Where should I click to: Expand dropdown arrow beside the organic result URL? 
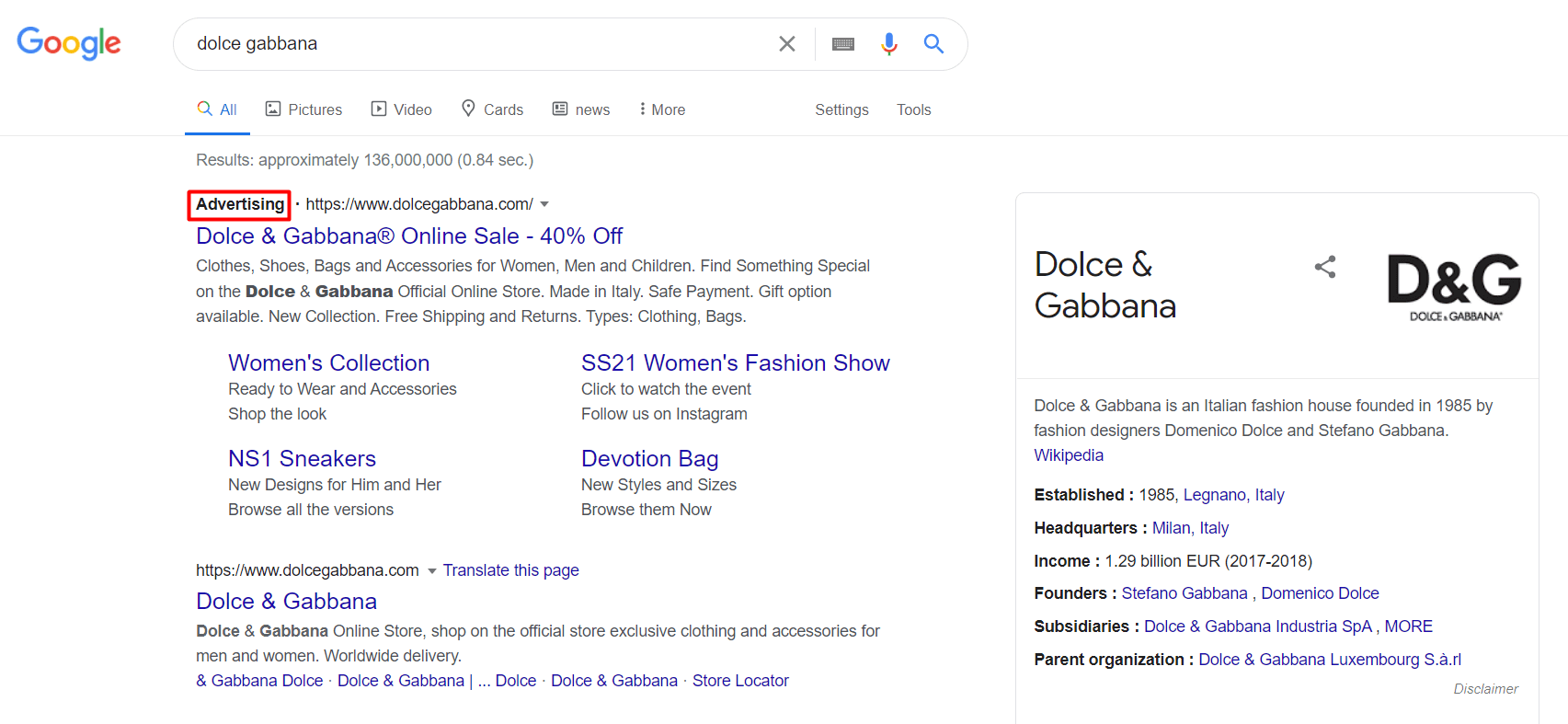click(432, 571)
